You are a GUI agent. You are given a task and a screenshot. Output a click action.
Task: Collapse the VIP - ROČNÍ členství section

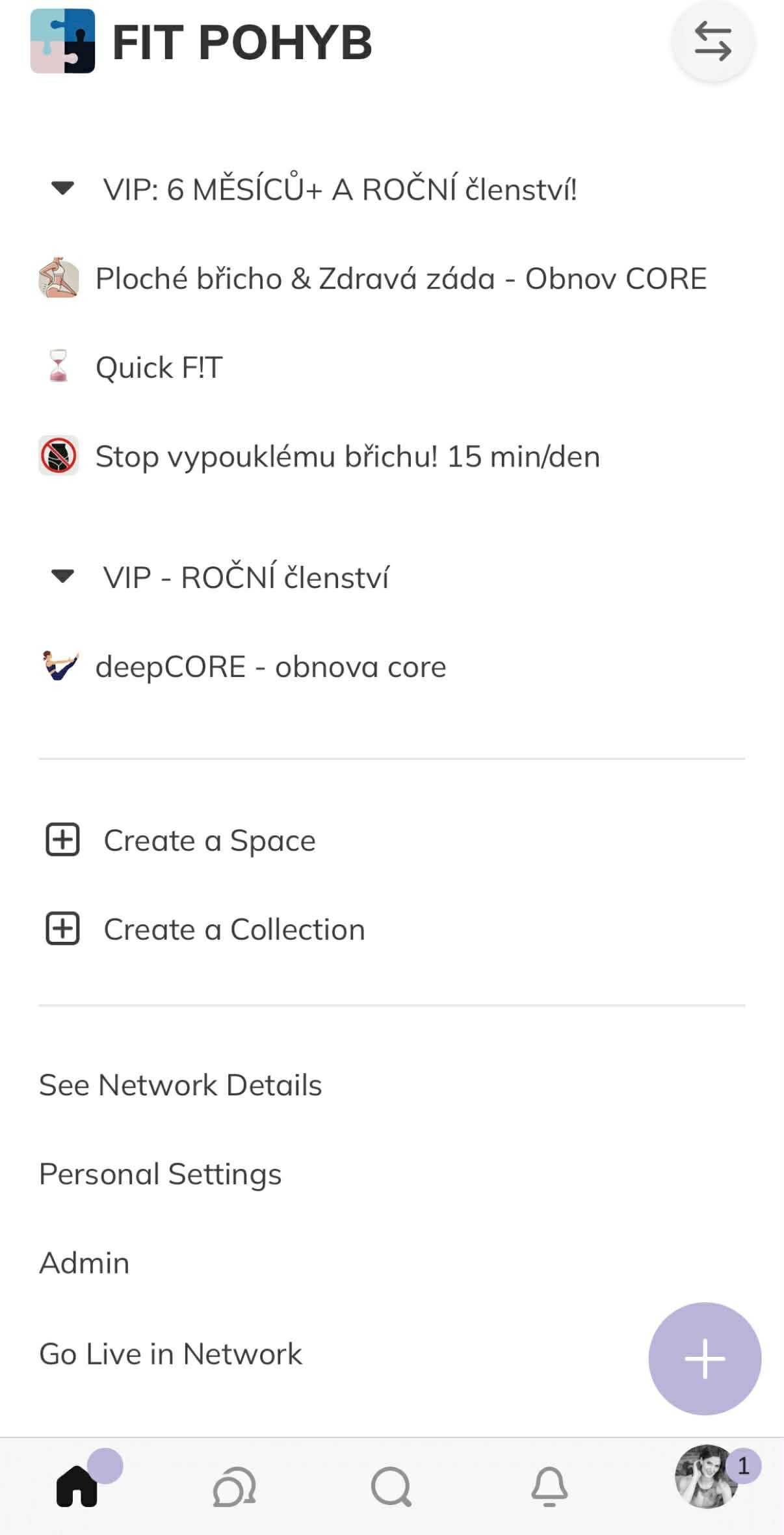[63, 576]
